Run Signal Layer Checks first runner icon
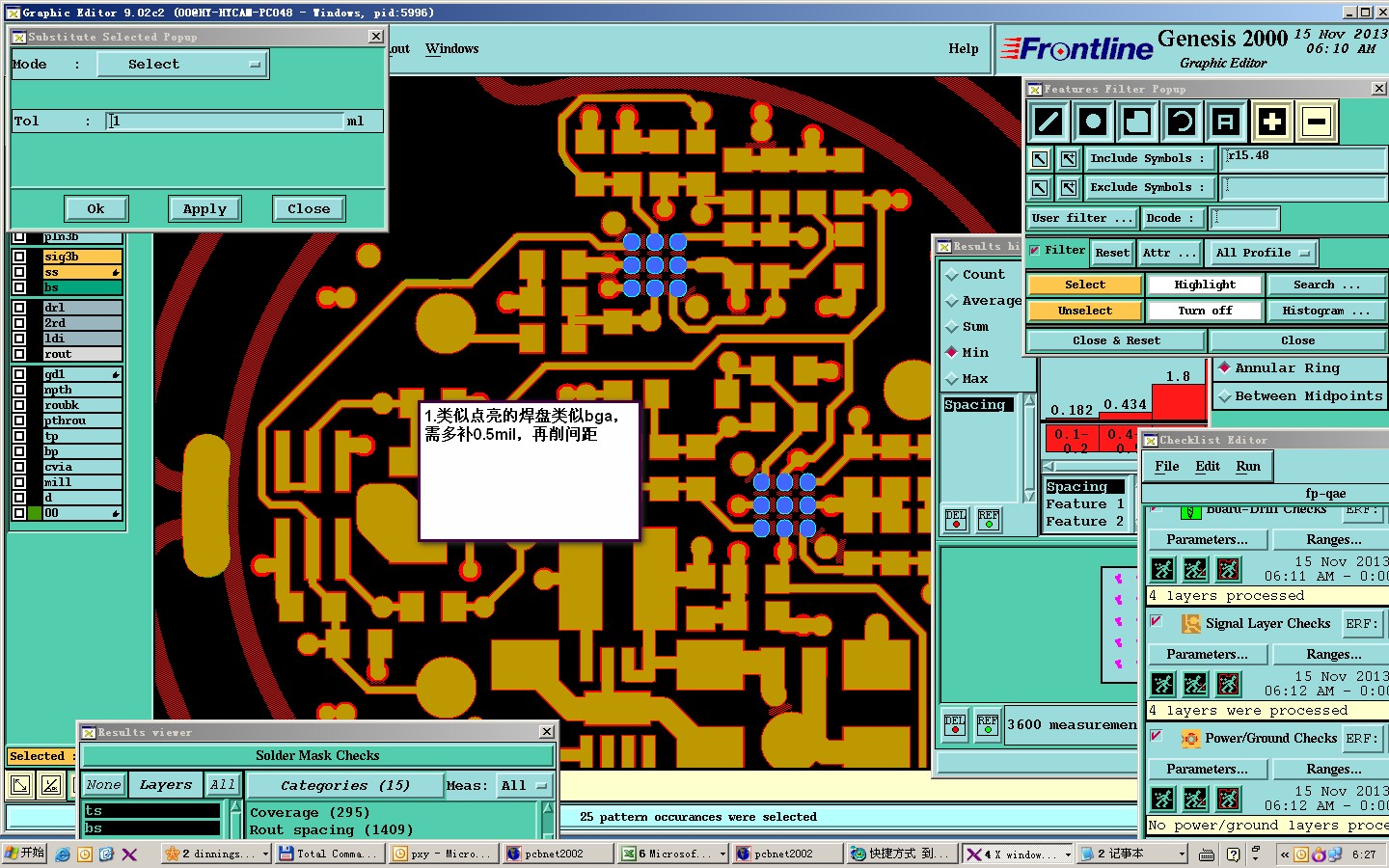The height and width of the screenshot is (868, 1389). [x=1163, y=684]
